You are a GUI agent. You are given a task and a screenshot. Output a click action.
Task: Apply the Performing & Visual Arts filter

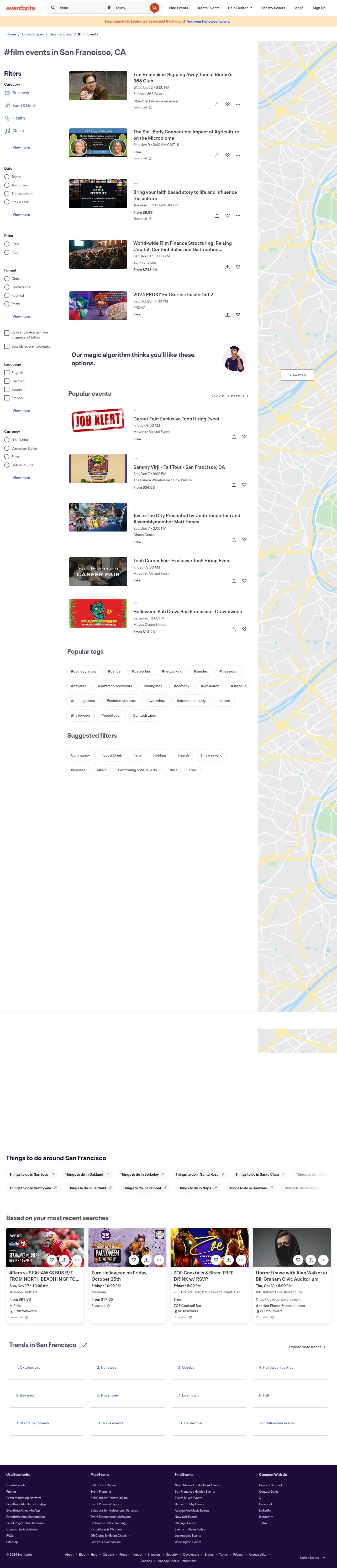[138, 770]
